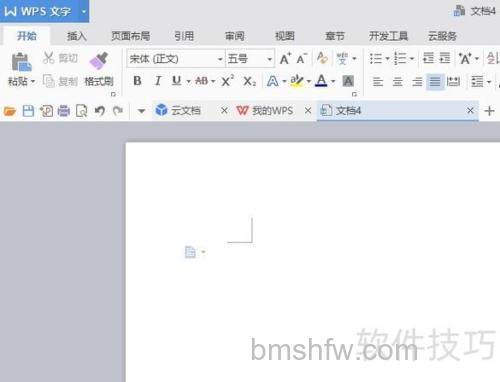Decrease paragraph indent
500x382 pixels.
[428, 58]
